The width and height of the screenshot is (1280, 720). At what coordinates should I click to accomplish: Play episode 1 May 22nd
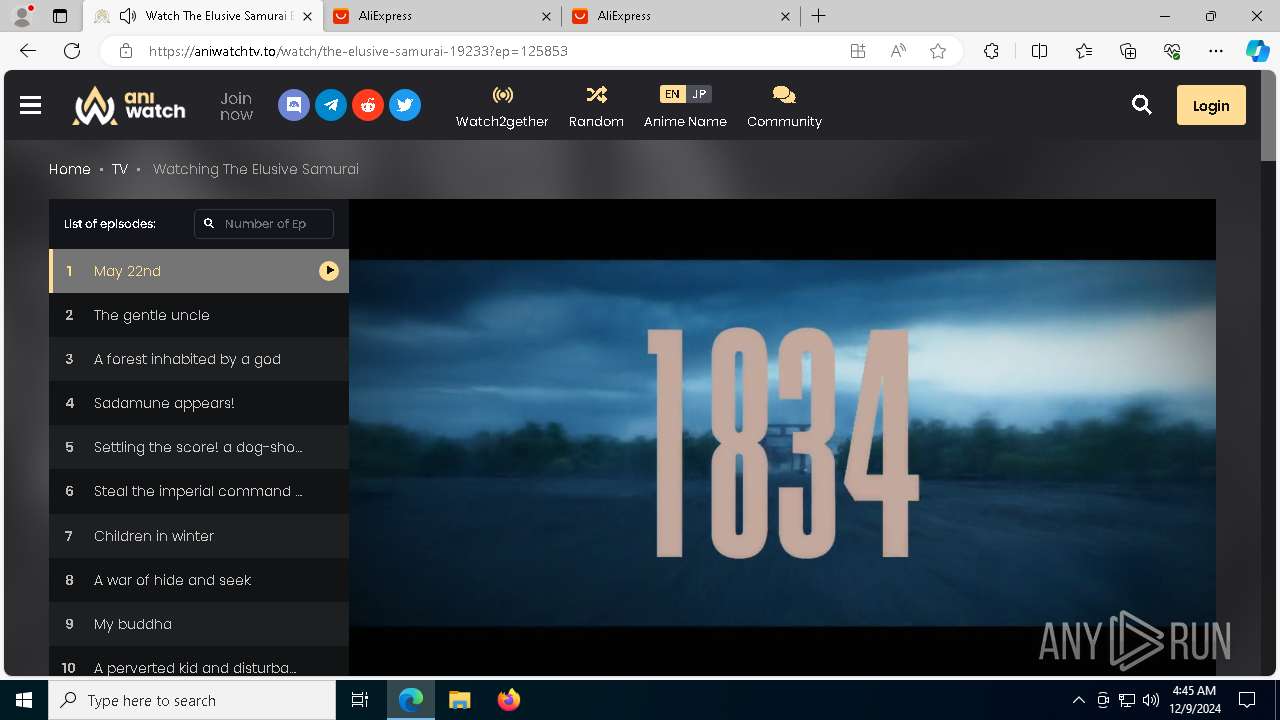[199, 271]
